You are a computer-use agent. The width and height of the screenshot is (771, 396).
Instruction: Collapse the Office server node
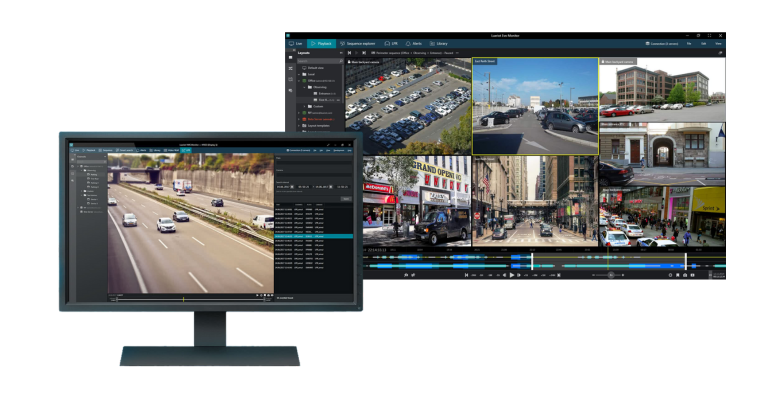[299, 81]
